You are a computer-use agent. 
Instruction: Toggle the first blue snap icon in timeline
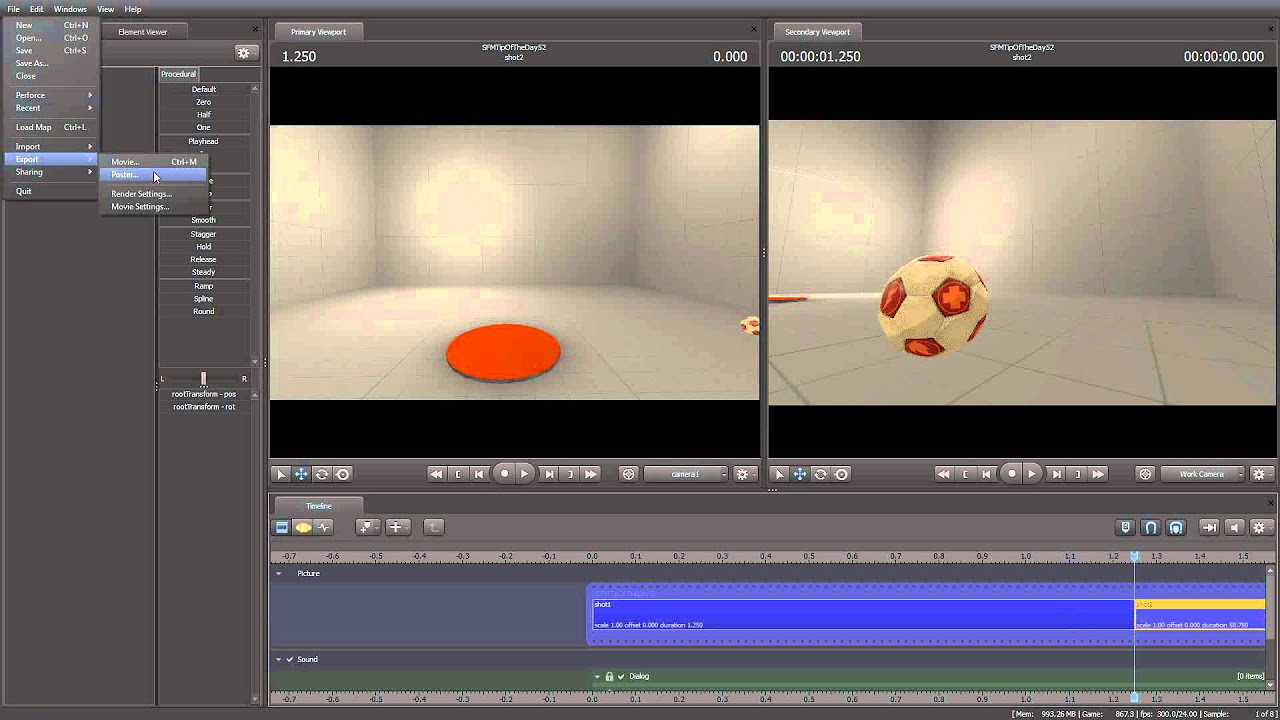[1126, 527]
